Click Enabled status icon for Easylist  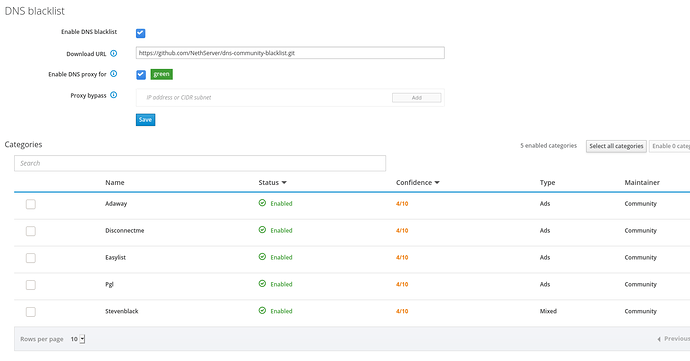click(x=262, y=257)
